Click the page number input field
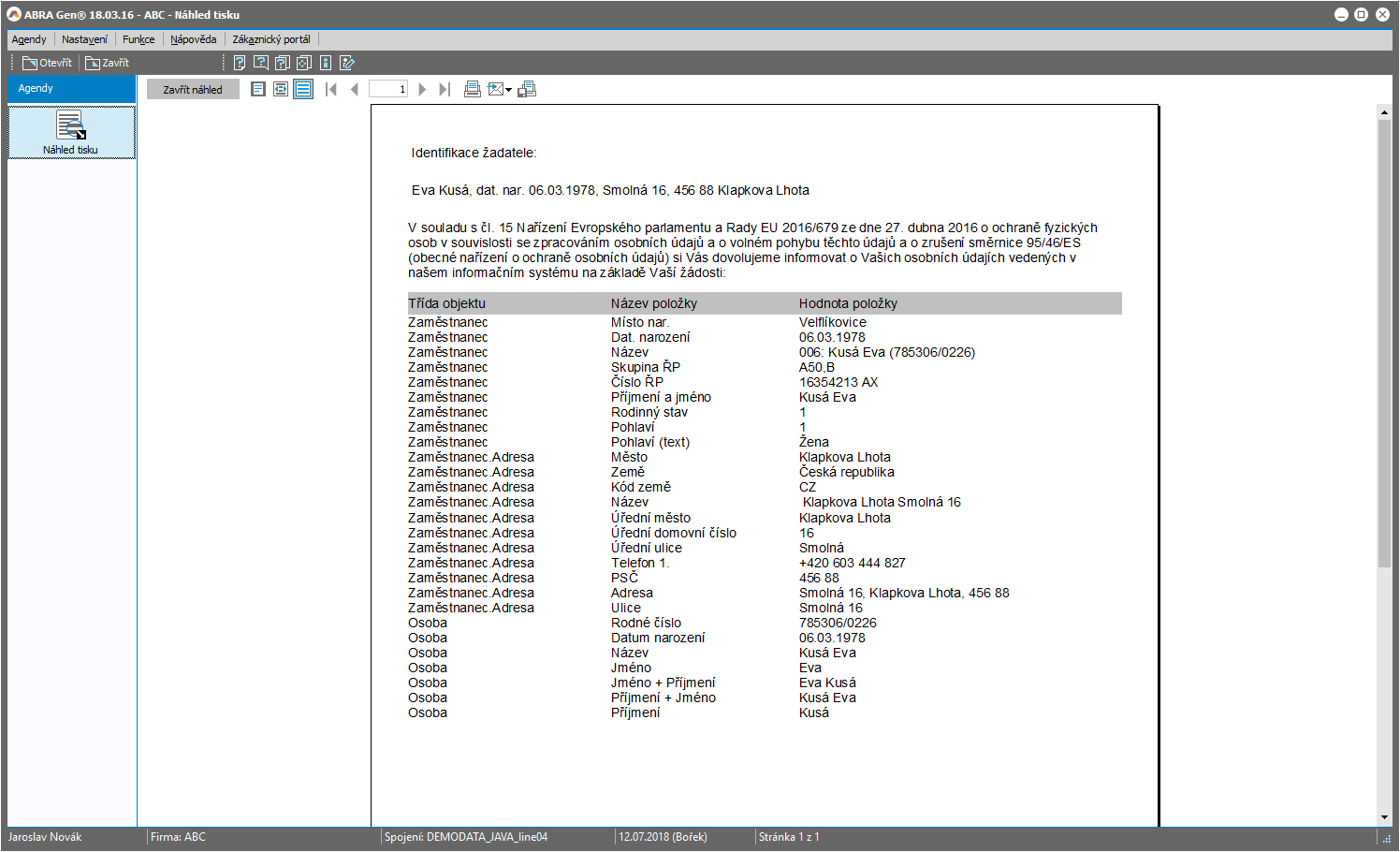Viewport: 1400px width, 852px height. point(388,89)
